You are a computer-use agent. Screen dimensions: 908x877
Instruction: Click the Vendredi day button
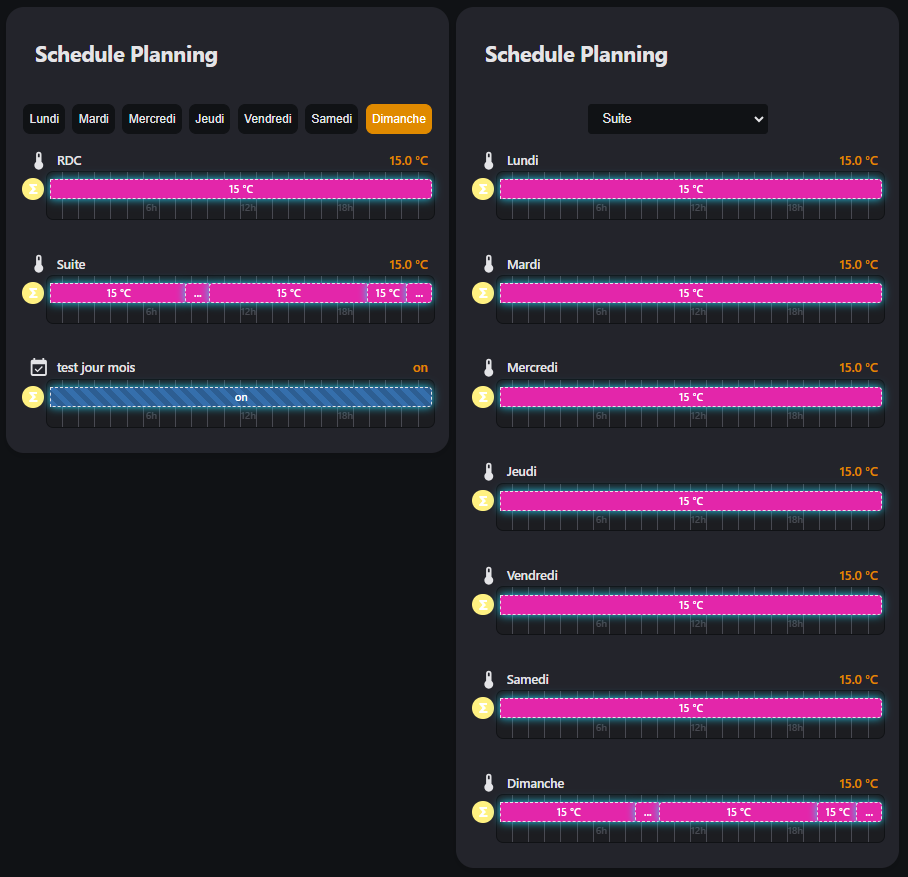(x=268, y=119)
